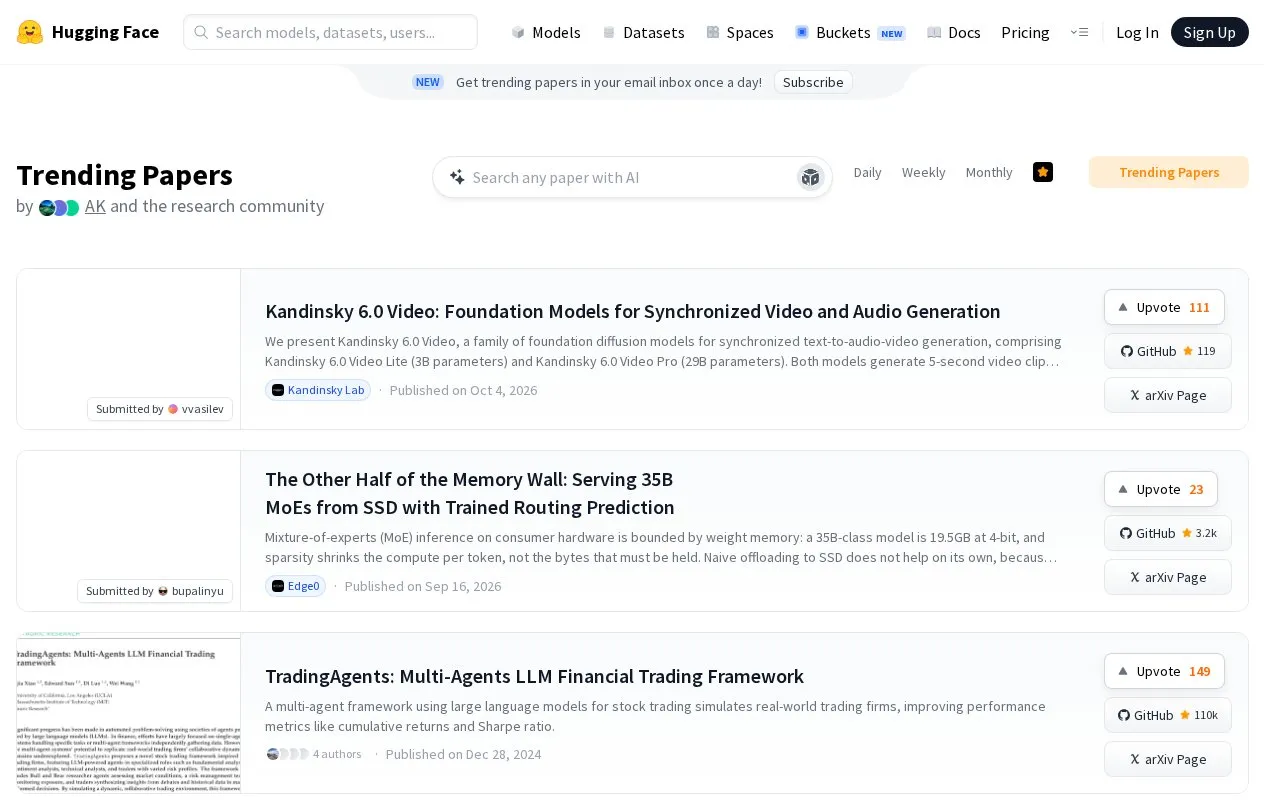Click the AI sparkle icon in paper search
Image resolution: width=1280 pixels, height=800 pixels.
click(x=457, y=177)
